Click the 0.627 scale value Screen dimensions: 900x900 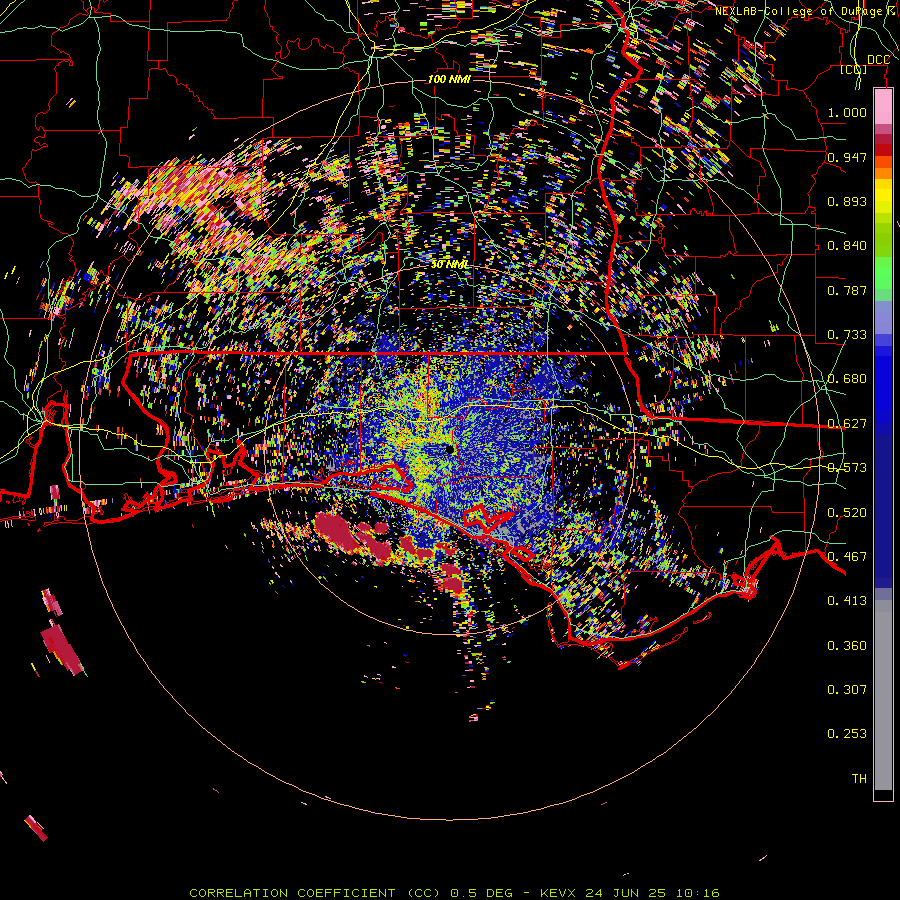pyautogui.click(x=847, y=424)
